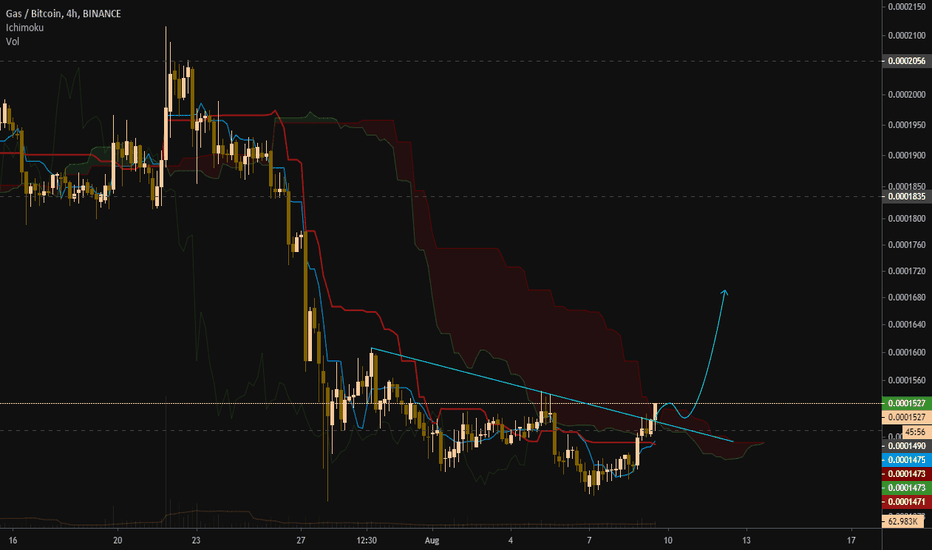Click the 20 date label on time axis
This screenshot has height=550, width=932.
point(118,540)
